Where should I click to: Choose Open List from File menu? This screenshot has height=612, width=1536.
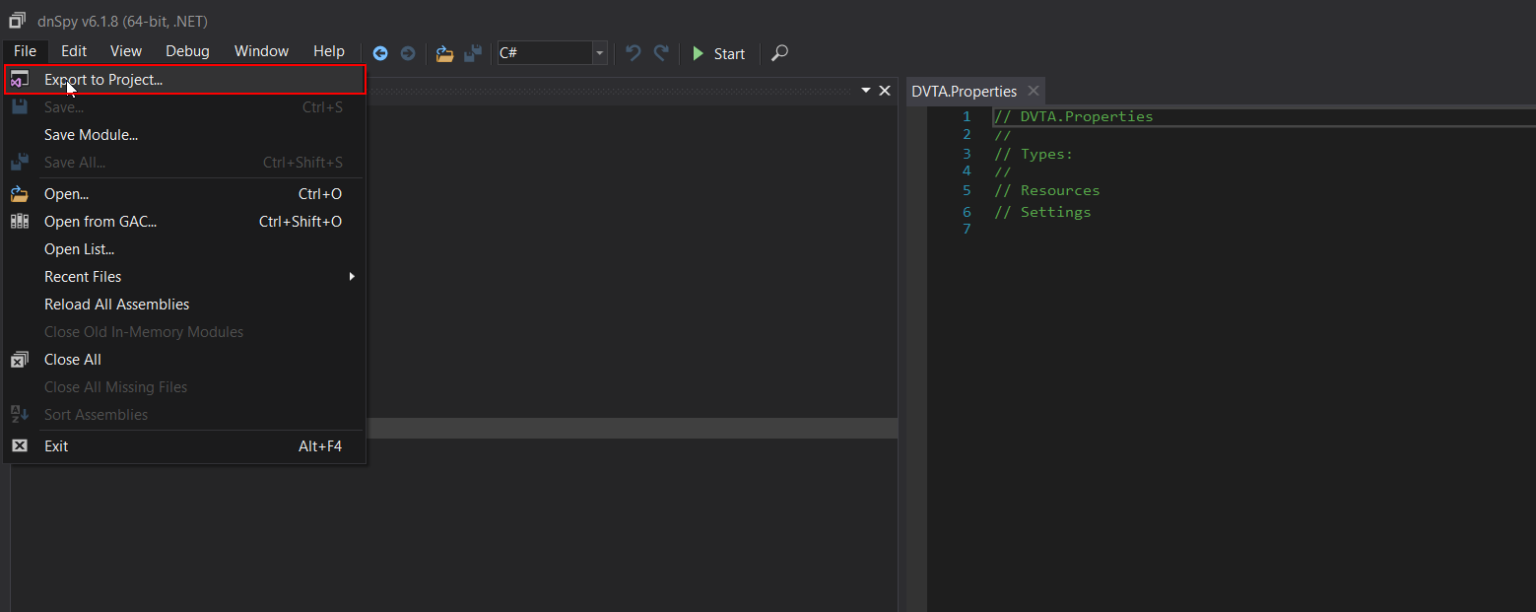[185, 249]
